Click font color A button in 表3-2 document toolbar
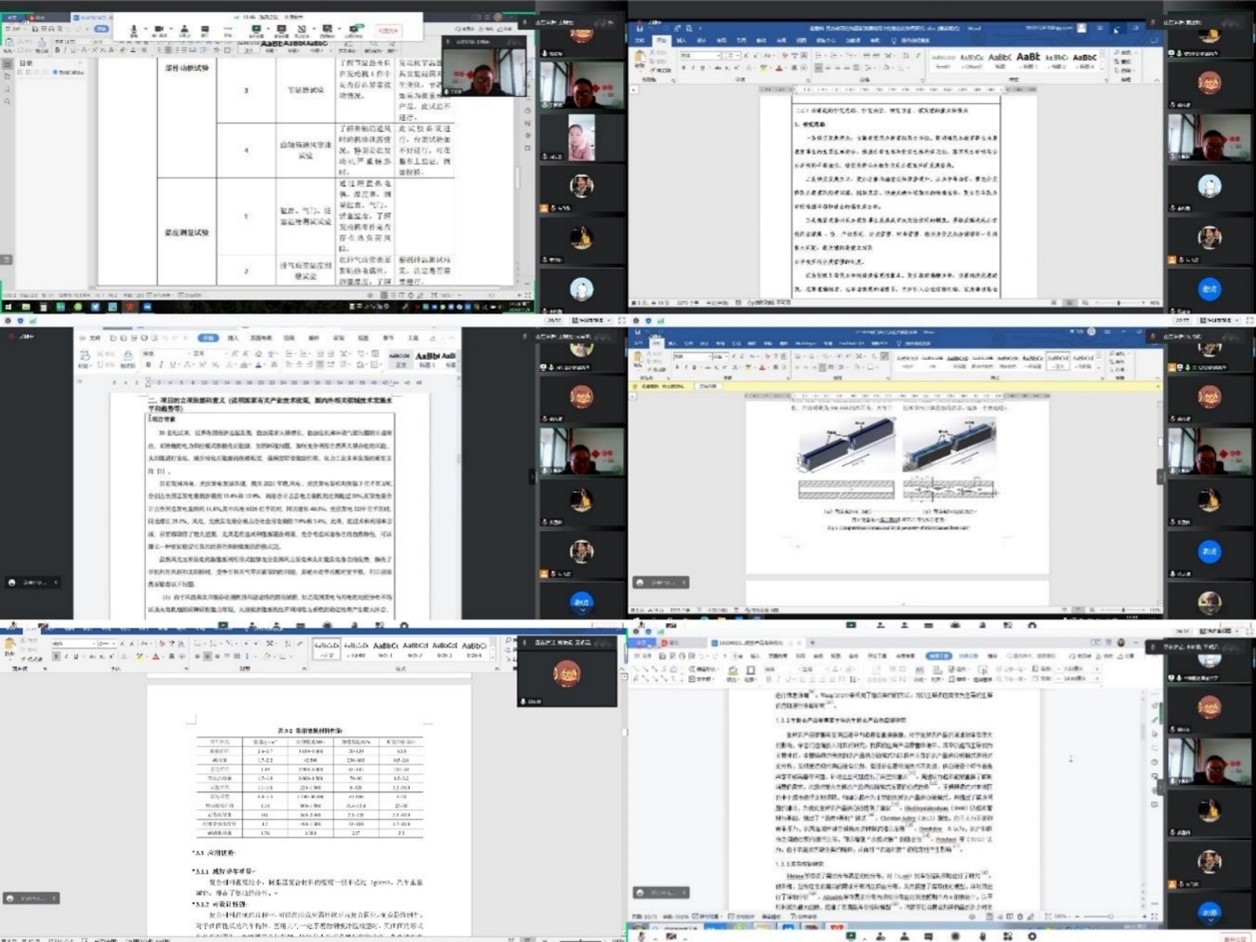Screen dimensions: 1256x942 [x=155, y=656]
